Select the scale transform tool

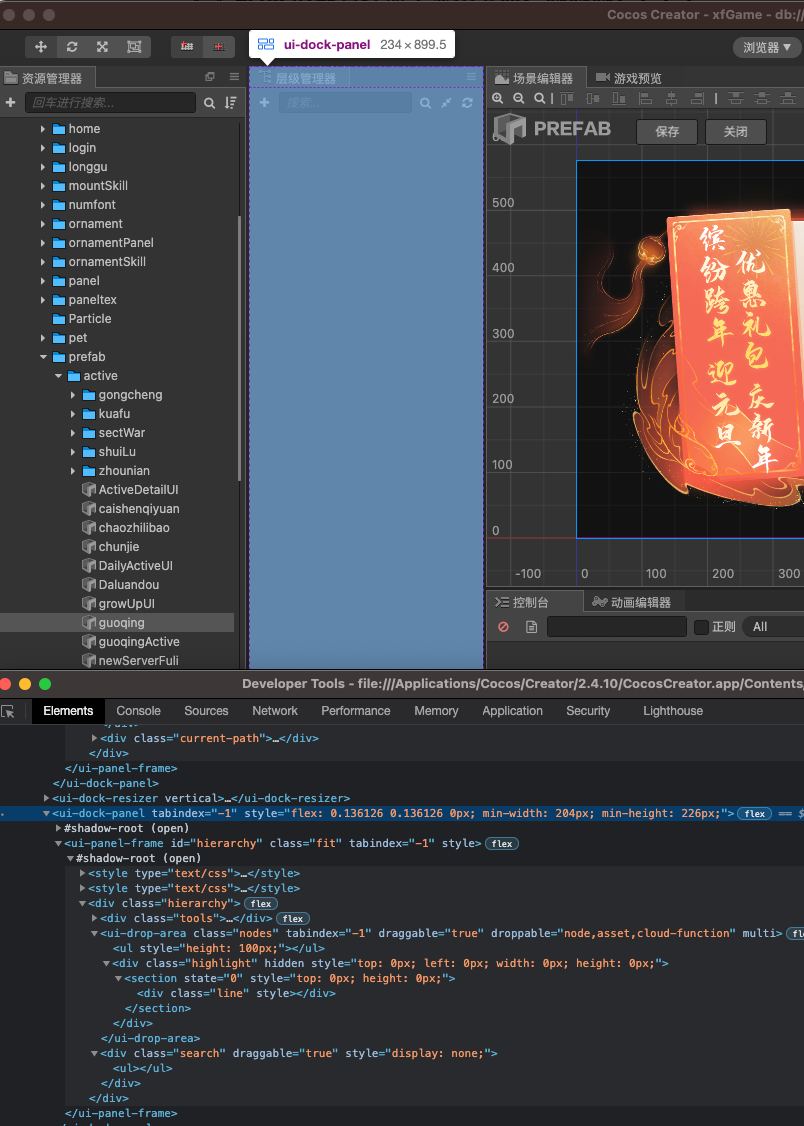103,47
